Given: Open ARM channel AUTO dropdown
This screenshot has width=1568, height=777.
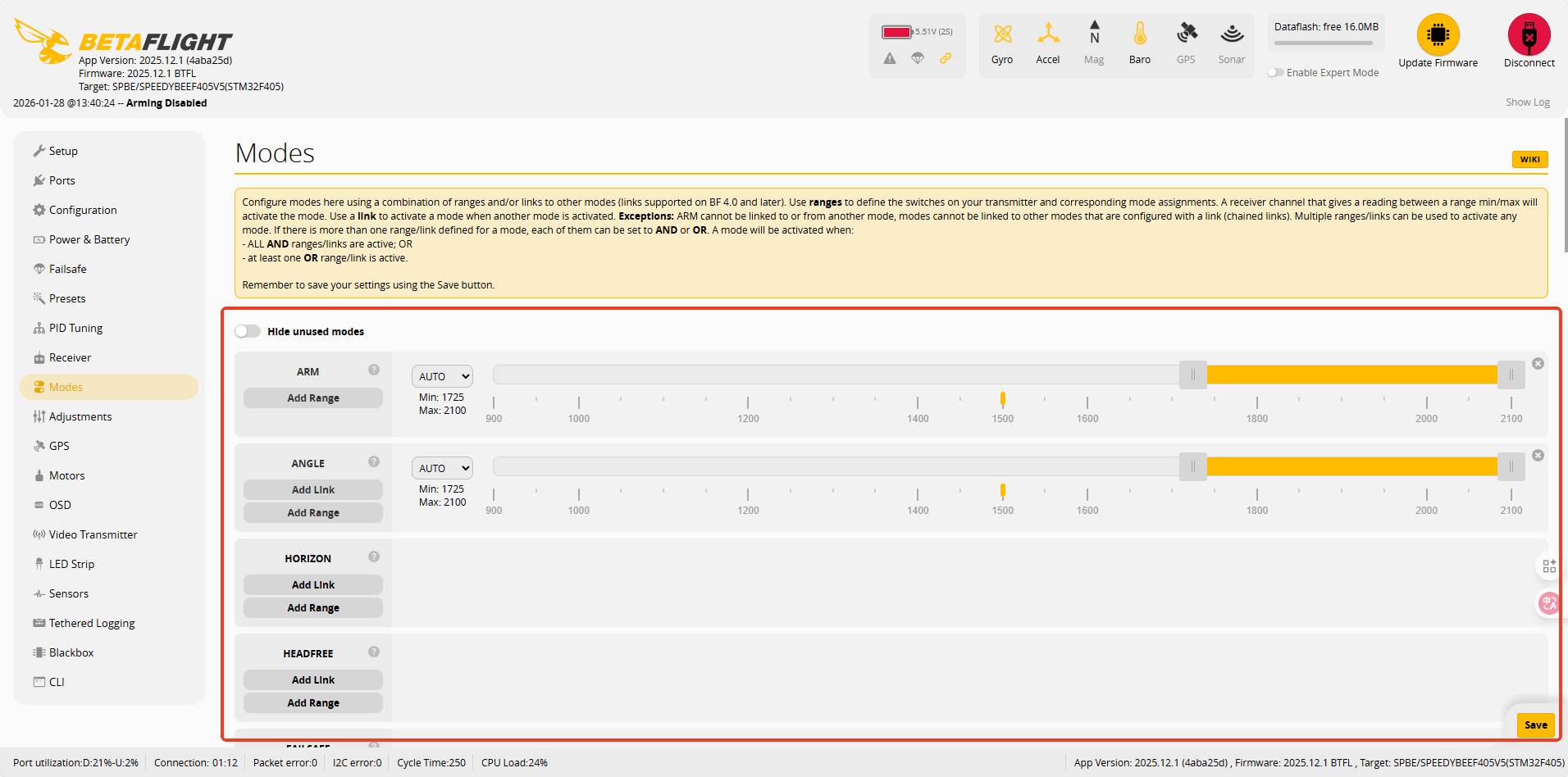Looking at the screenshot, I should click(x=442, y=376).
